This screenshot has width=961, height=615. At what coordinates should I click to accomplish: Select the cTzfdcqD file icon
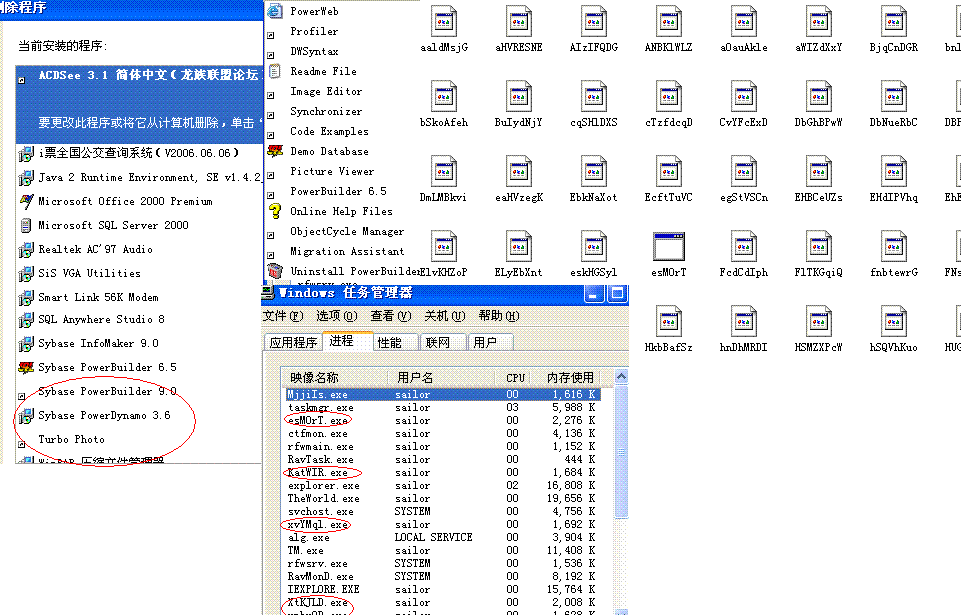tap(669, 96)
